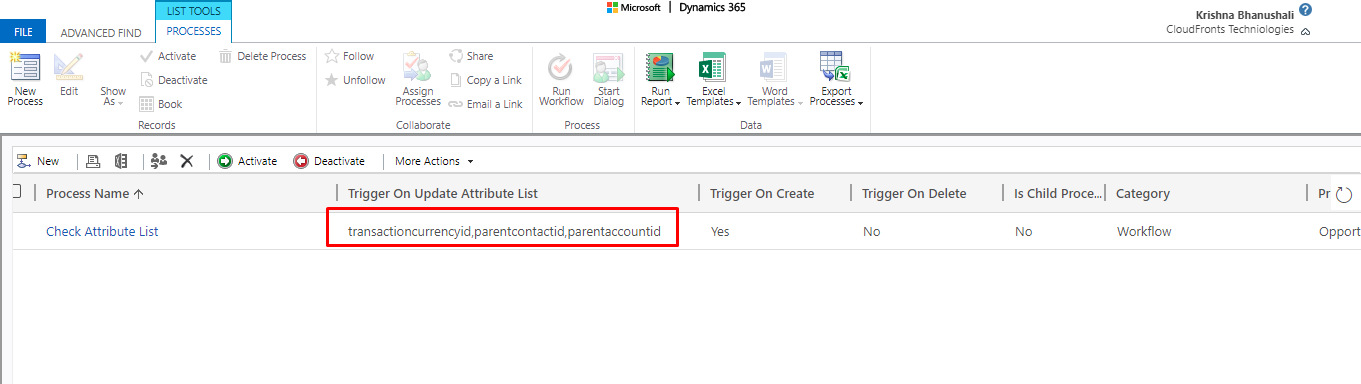Click the Dynamics 365 title

pos(712,8)
